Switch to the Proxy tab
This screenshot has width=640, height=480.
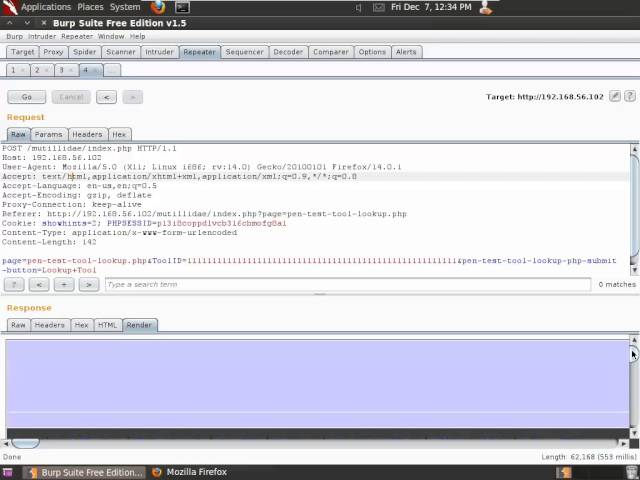pyautogui.click(x=53, y=52)
